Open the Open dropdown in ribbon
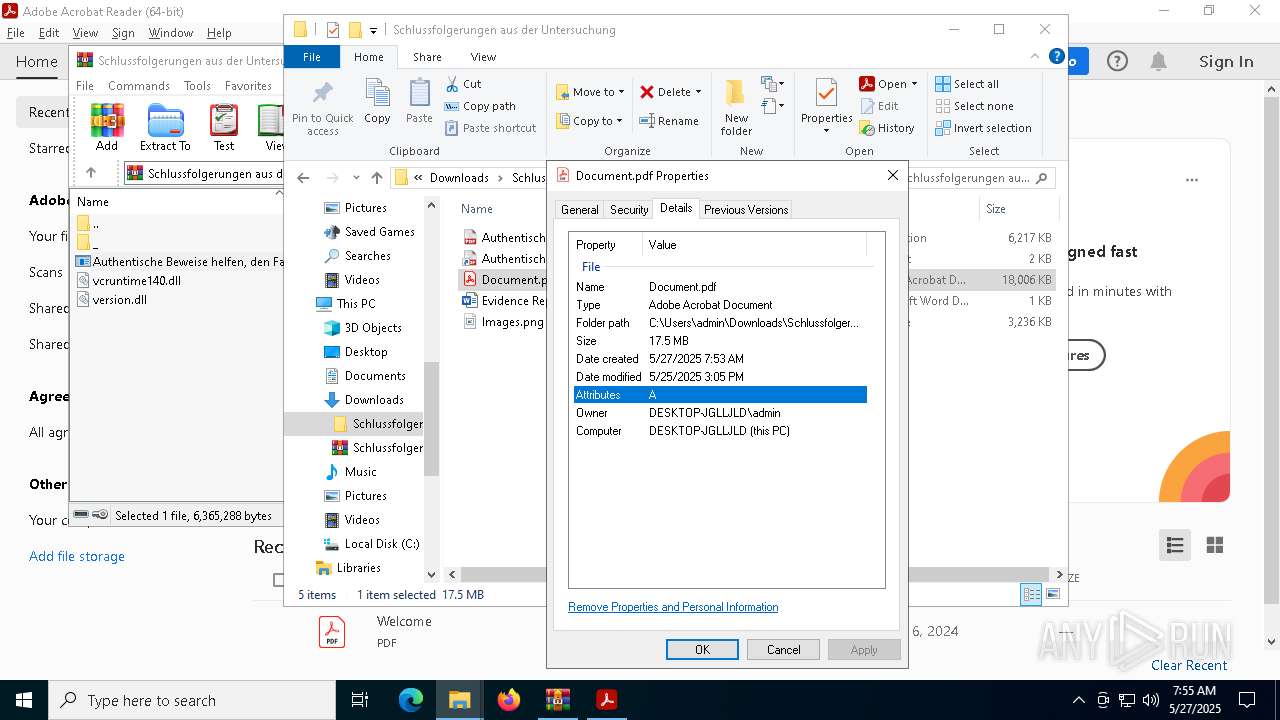 (x=888, y=84)
